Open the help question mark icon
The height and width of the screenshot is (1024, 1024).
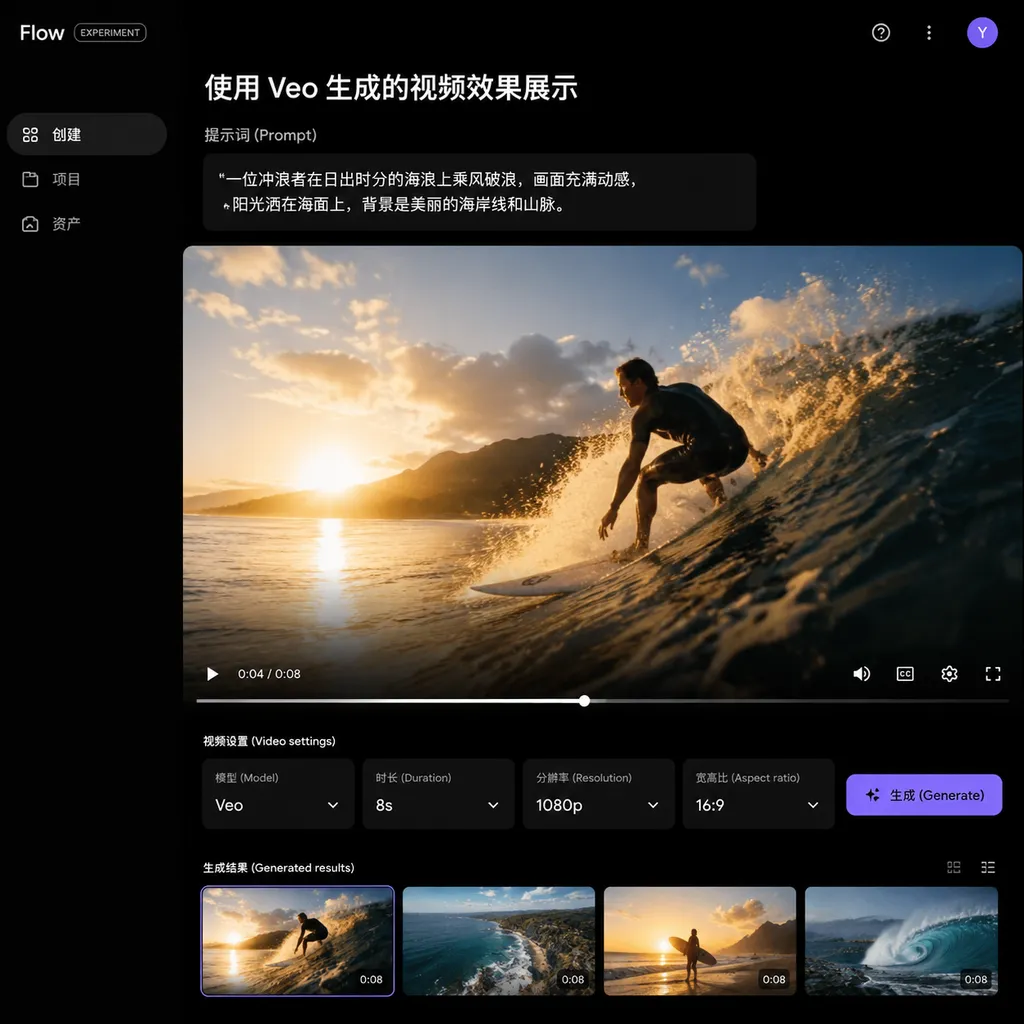coord(880,33)
